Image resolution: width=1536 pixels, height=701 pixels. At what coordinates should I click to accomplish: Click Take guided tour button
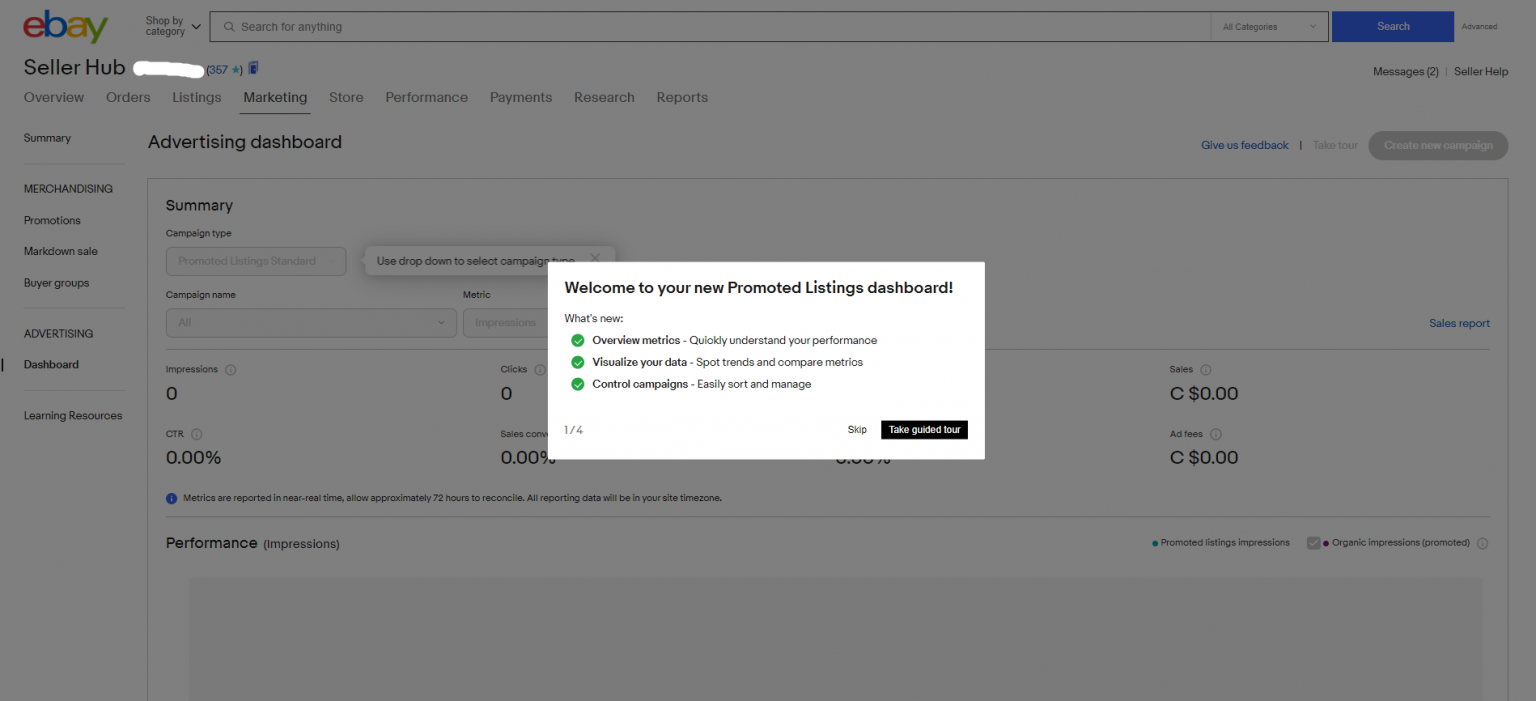924,430
